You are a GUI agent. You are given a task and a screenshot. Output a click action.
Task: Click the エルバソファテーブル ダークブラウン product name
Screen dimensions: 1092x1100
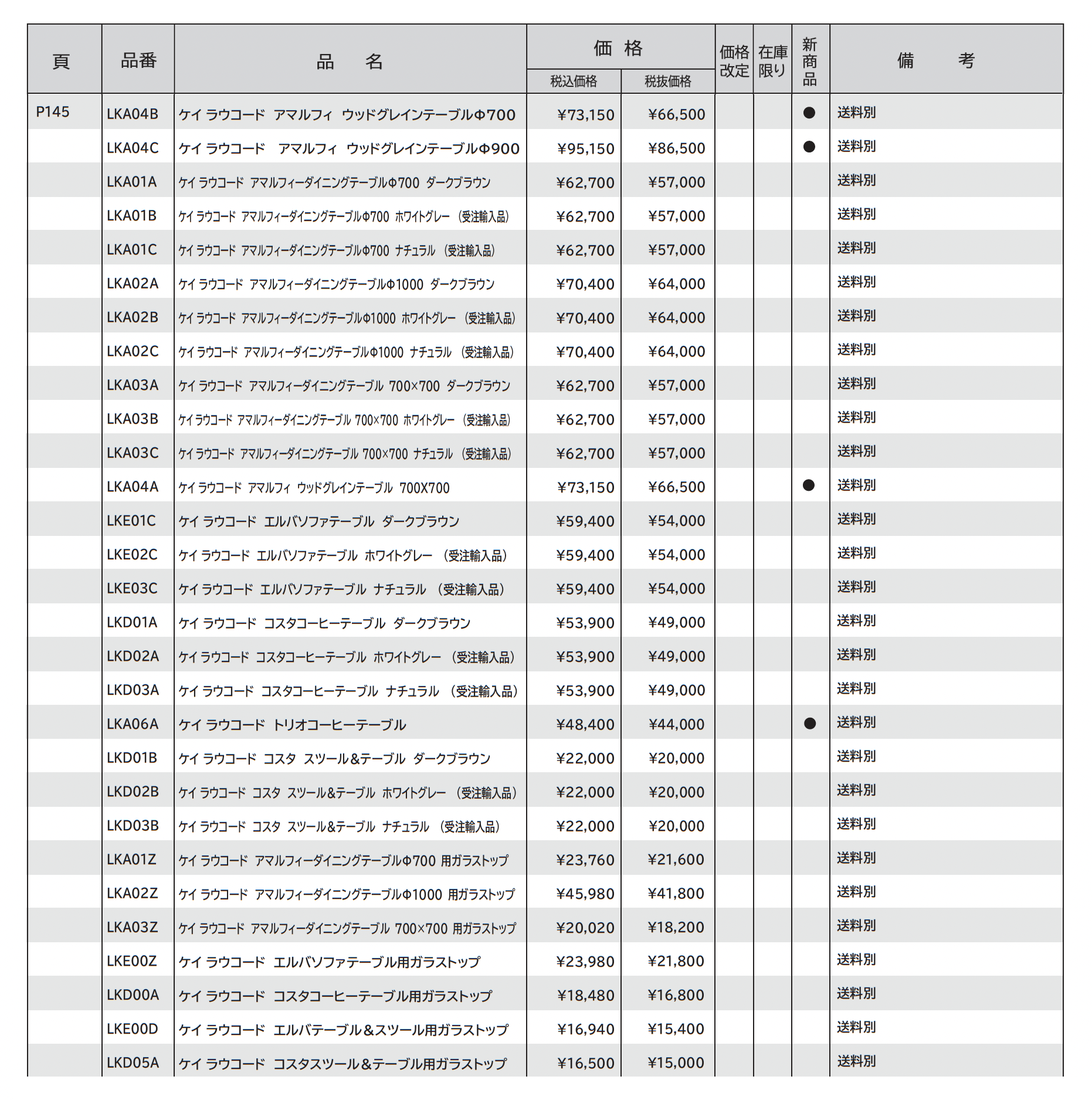[318, 521]
